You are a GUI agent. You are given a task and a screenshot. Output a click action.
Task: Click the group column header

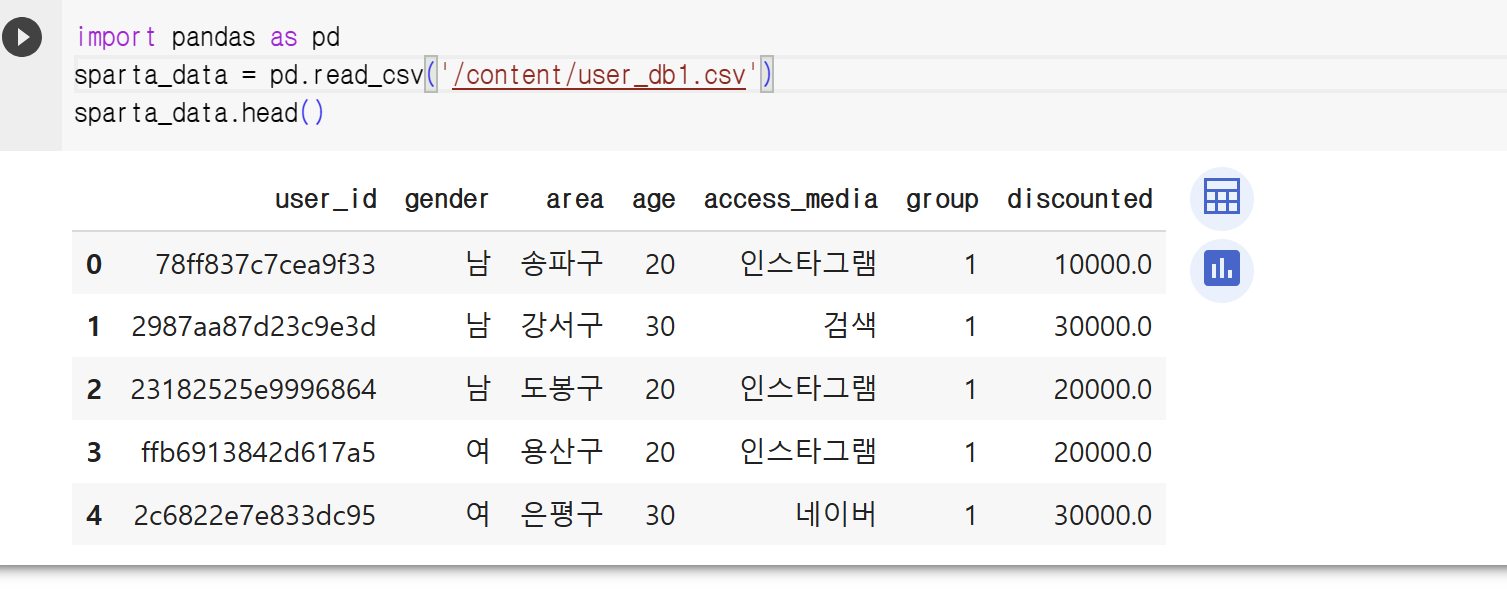coord(942,199)
